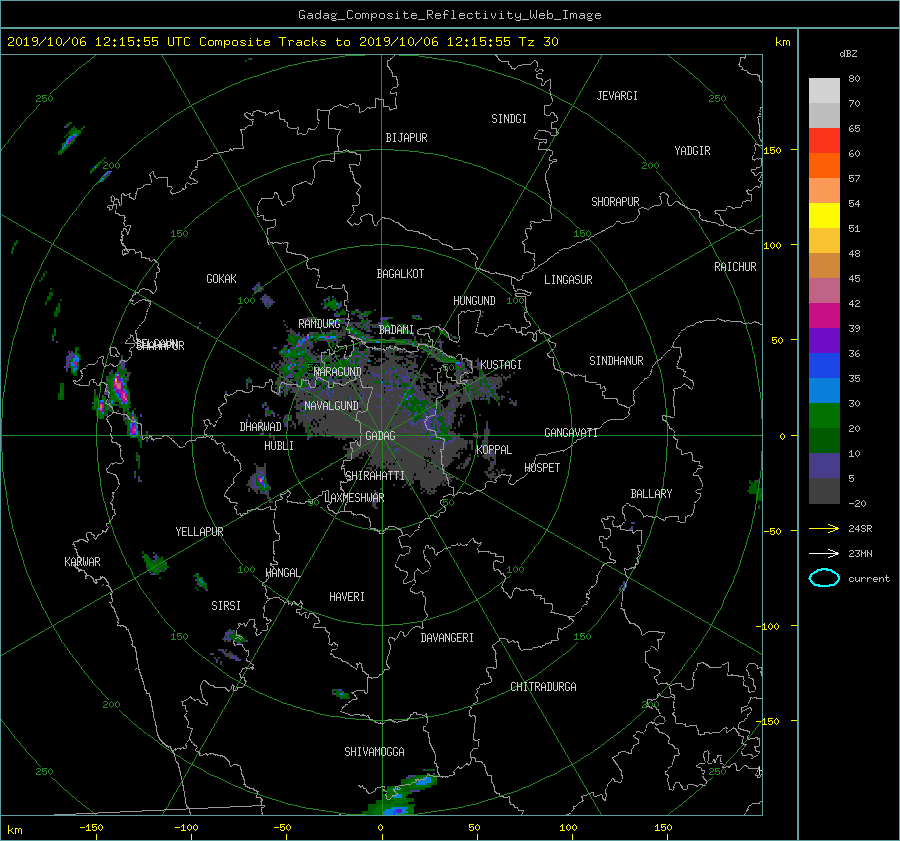Click the DHARWAD city label
This screenshot has height=841, width=900.
point(260,427)
